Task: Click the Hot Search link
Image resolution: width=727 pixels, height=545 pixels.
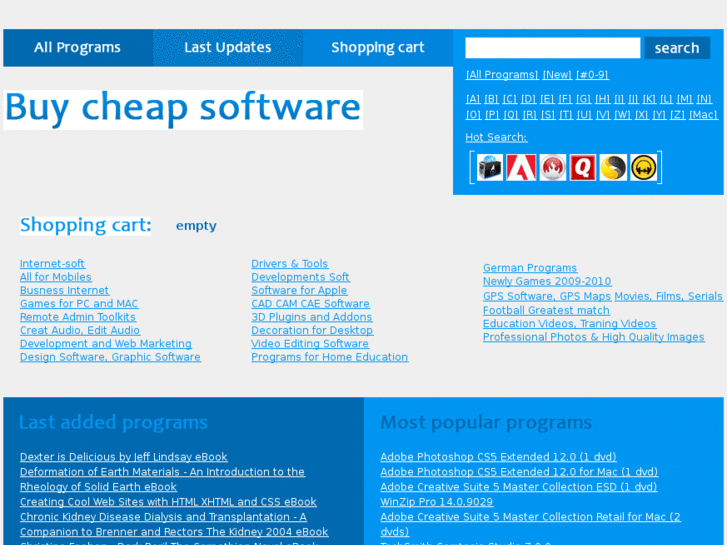Action: pos(496,137)
